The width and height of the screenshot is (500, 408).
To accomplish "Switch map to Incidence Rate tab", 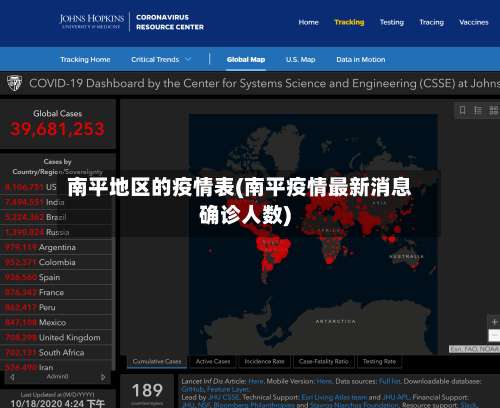I will point(264,362).
